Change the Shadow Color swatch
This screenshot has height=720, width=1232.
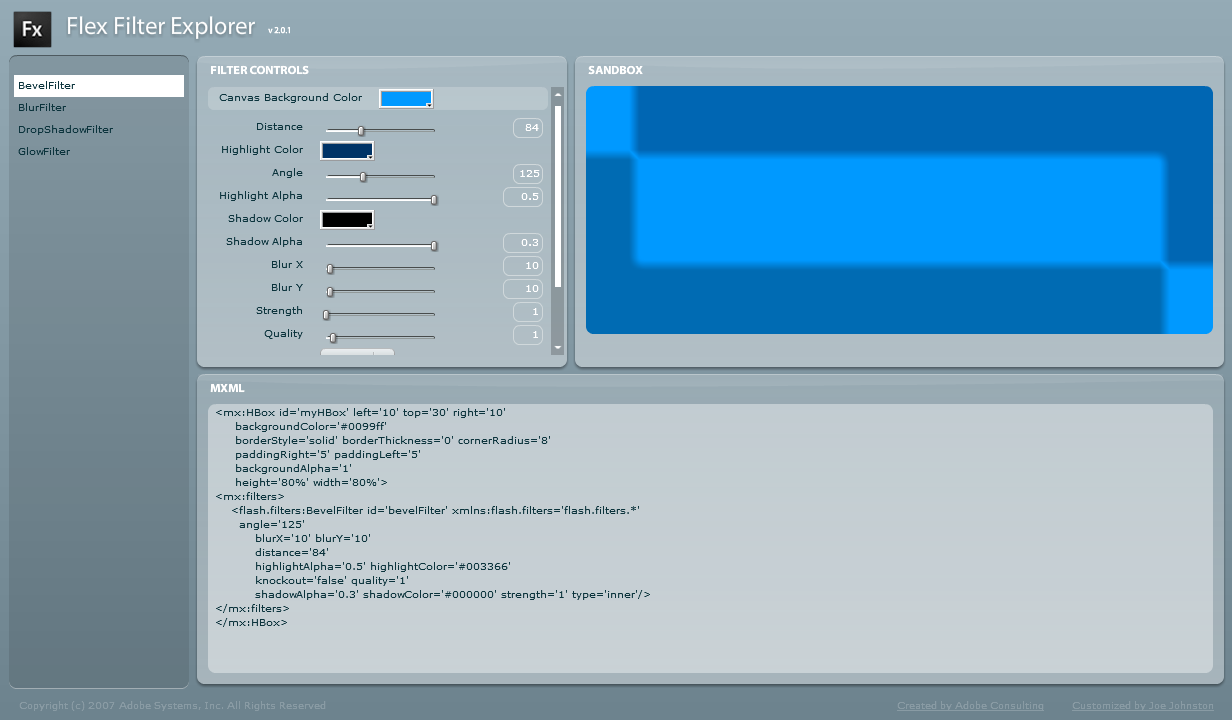344,219
